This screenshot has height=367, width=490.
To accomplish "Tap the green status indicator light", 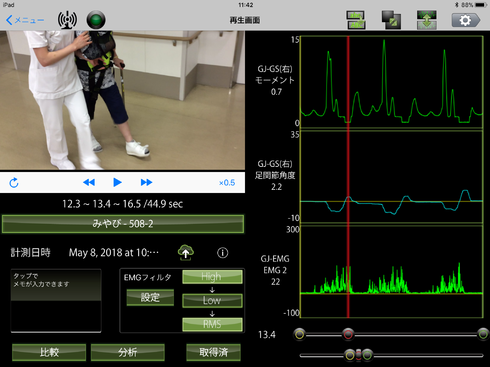I will click(96, 20).
